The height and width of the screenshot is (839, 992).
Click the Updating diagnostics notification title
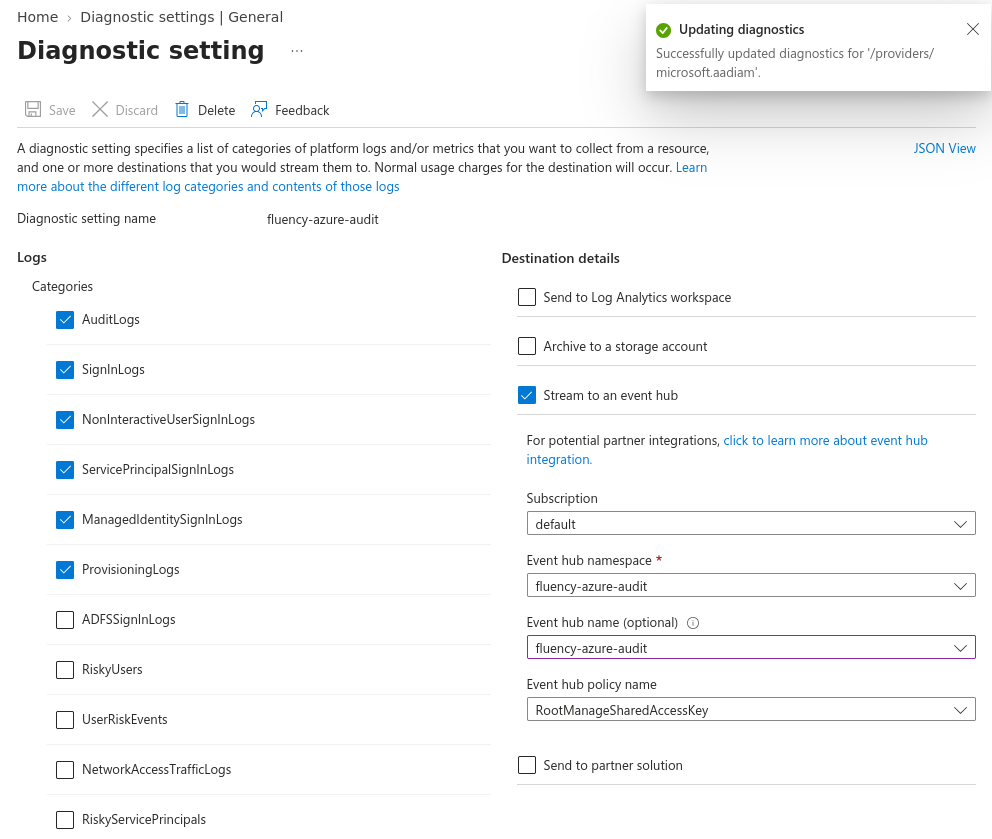tap(741, 30)
